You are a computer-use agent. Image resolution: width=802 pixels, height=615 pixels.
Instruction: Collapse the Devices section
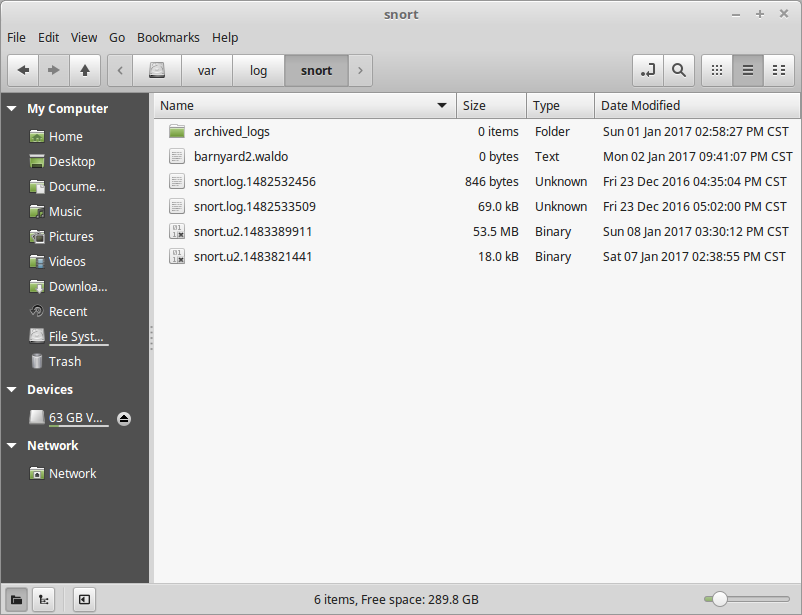(x=12, y=390)
